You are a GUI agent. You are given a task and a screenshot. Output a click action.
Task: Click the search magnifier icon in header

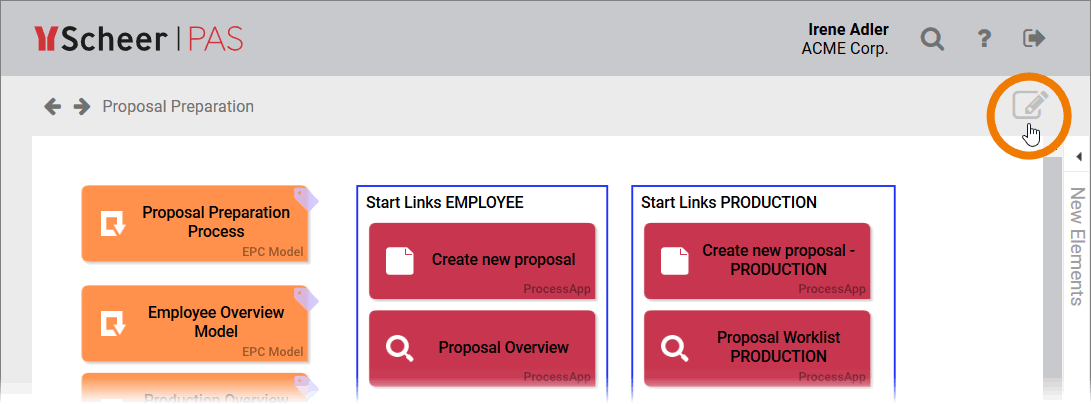click(x=932, y=39)
